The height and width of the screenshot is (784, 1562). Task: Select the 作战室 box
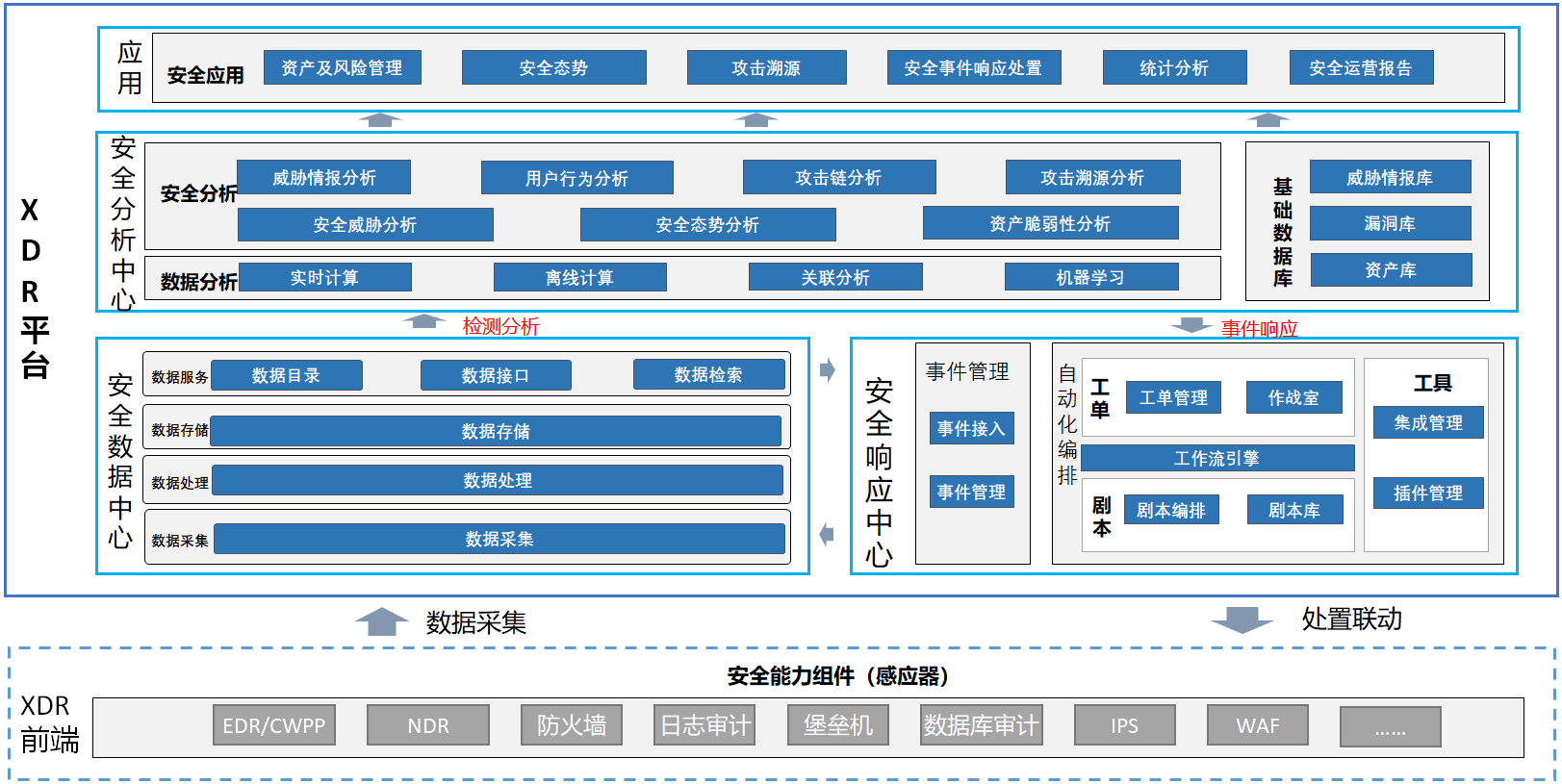click(1293, 398)
